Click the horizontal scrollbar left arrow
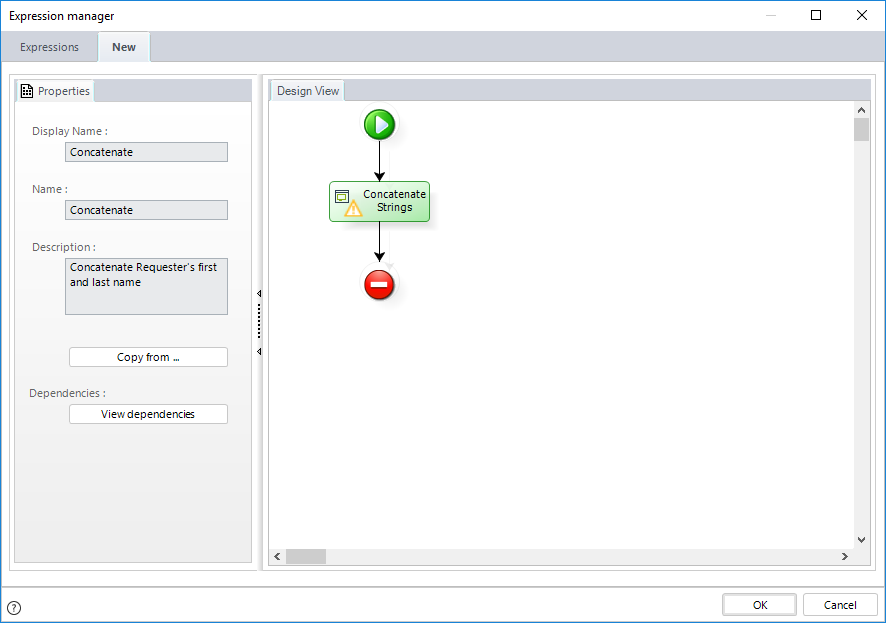 point(277,556)
